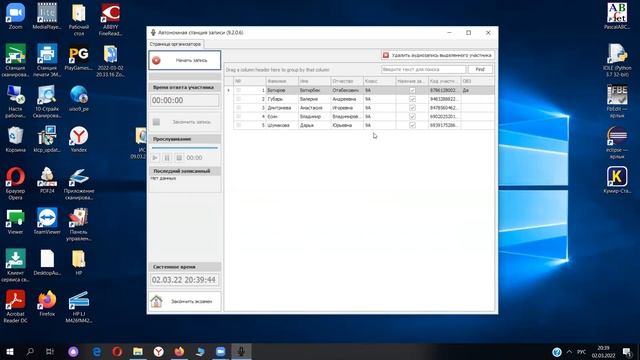Click the red record icon on Начать запись
The image size is (640, 360).
[156, 60]
